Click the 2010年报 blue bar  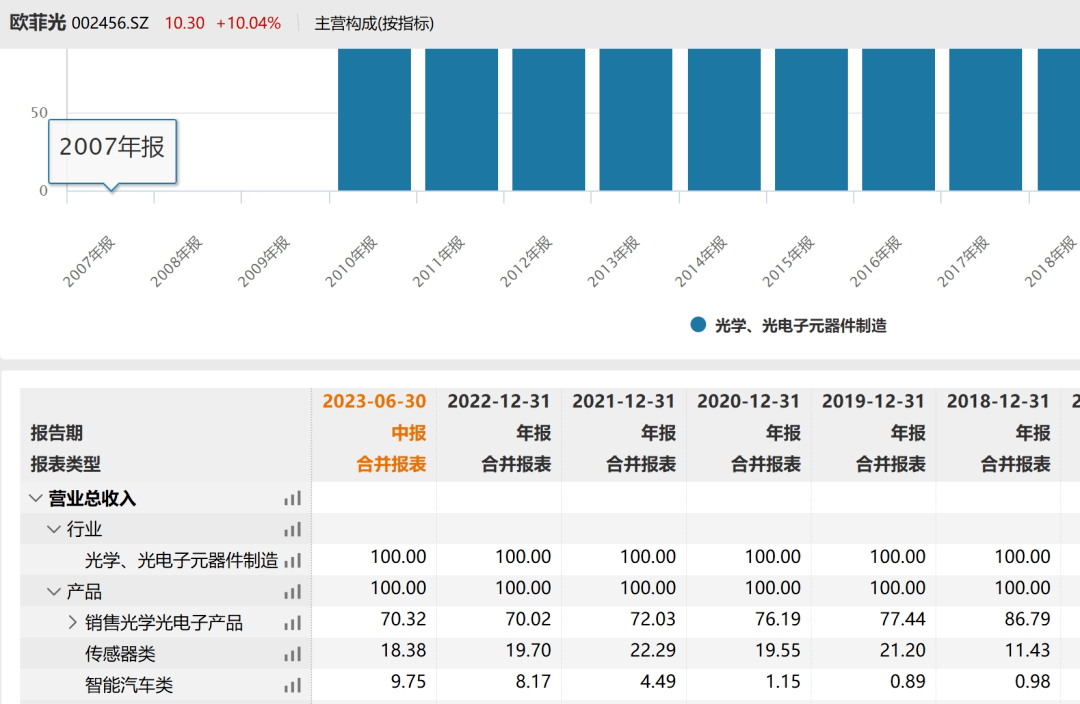click(374, 119)
